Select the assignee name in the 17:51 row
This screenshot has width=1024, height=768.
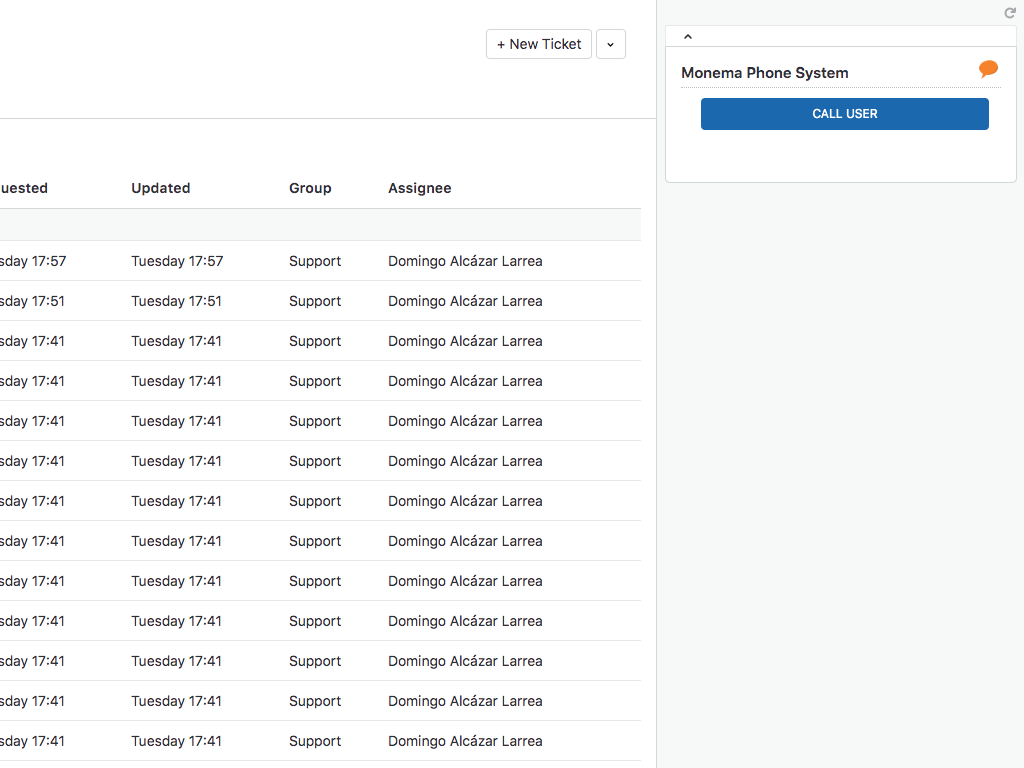click(465, 301)
